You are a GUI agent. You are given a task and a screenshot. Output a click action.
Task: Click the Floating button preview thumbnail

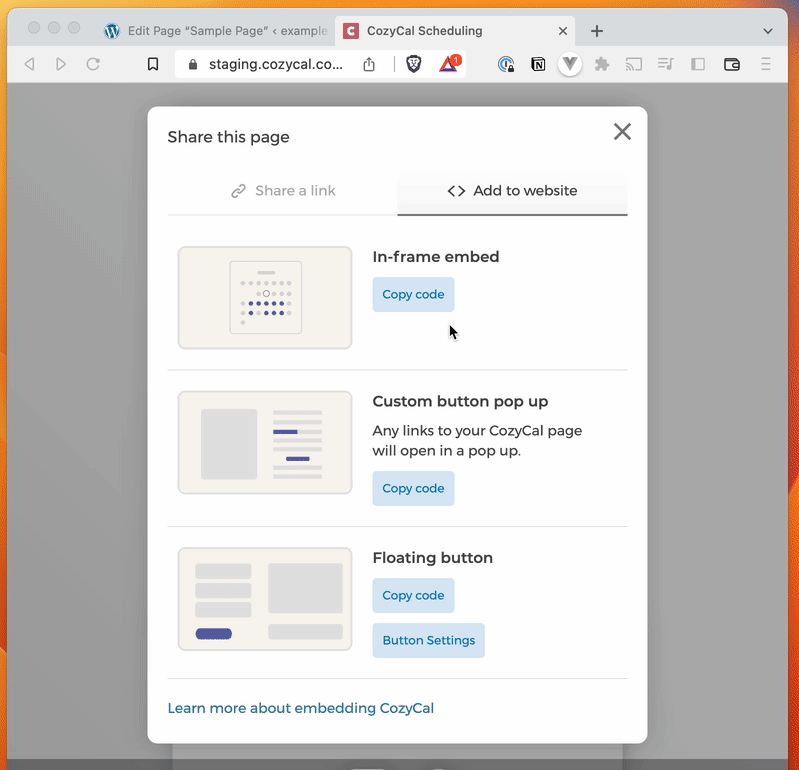click(x=265, y=599)
